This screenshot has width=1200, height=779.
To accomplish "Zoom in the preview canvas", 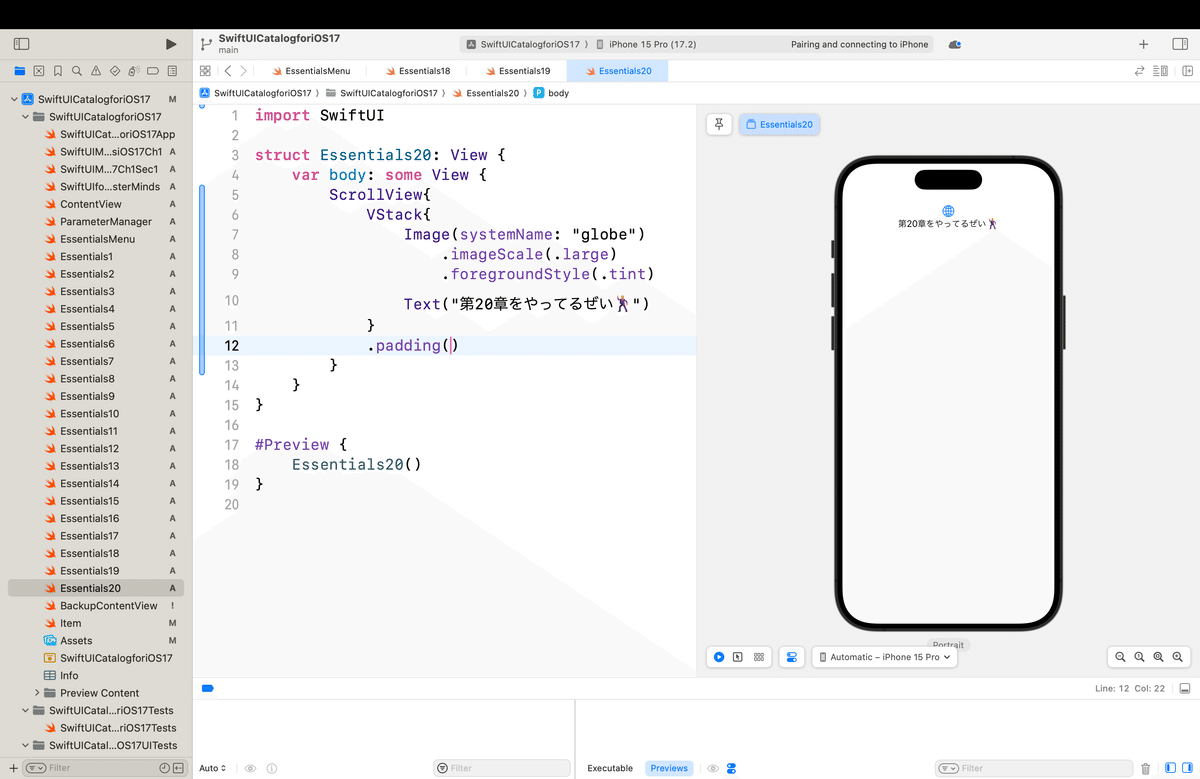I will pyautogui.click(x=1178, y=657).
